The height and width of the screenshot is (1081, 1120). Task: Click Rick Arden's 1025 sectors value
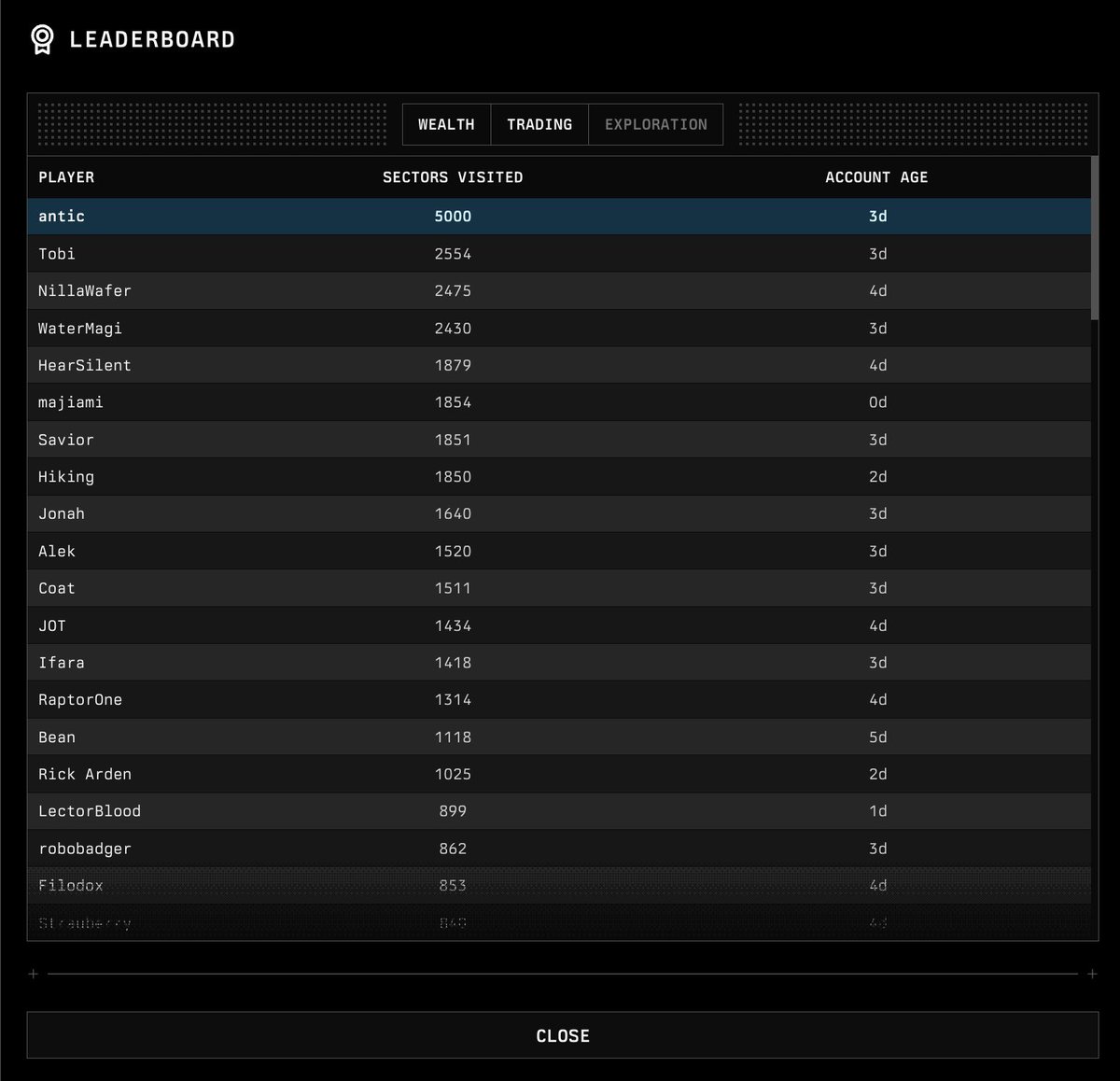tap(453, 774)
